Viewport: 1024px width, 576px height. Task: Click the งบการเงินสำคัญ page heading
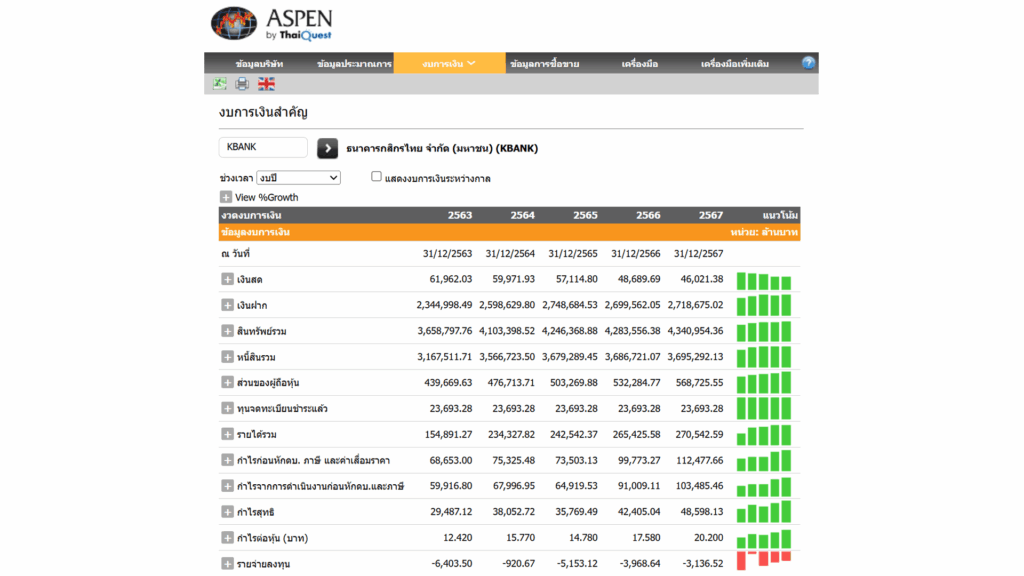tap(263, 112)
